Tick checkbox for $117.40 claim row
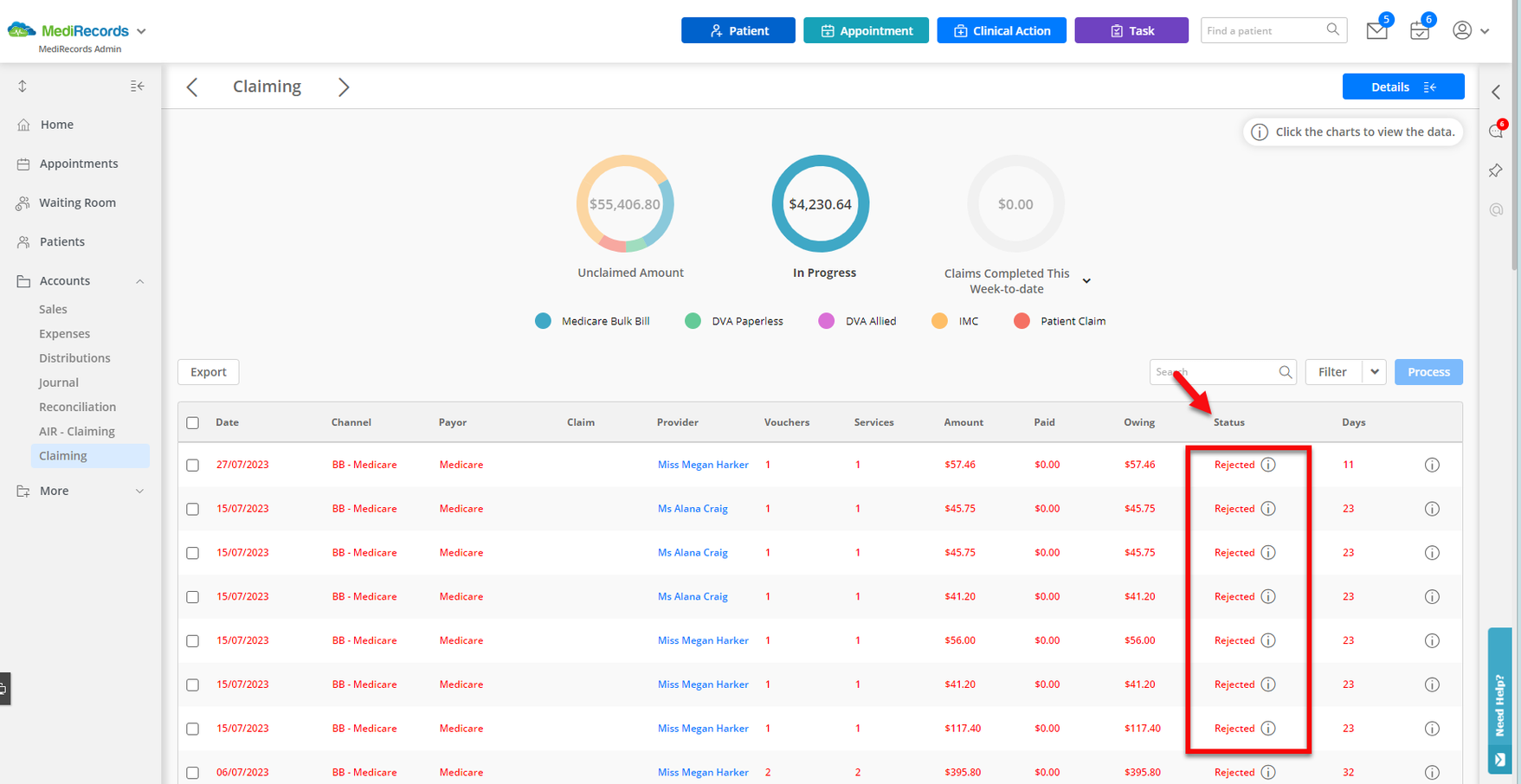The height and width of the screenshot is (784, 1521). click(193, 729)
